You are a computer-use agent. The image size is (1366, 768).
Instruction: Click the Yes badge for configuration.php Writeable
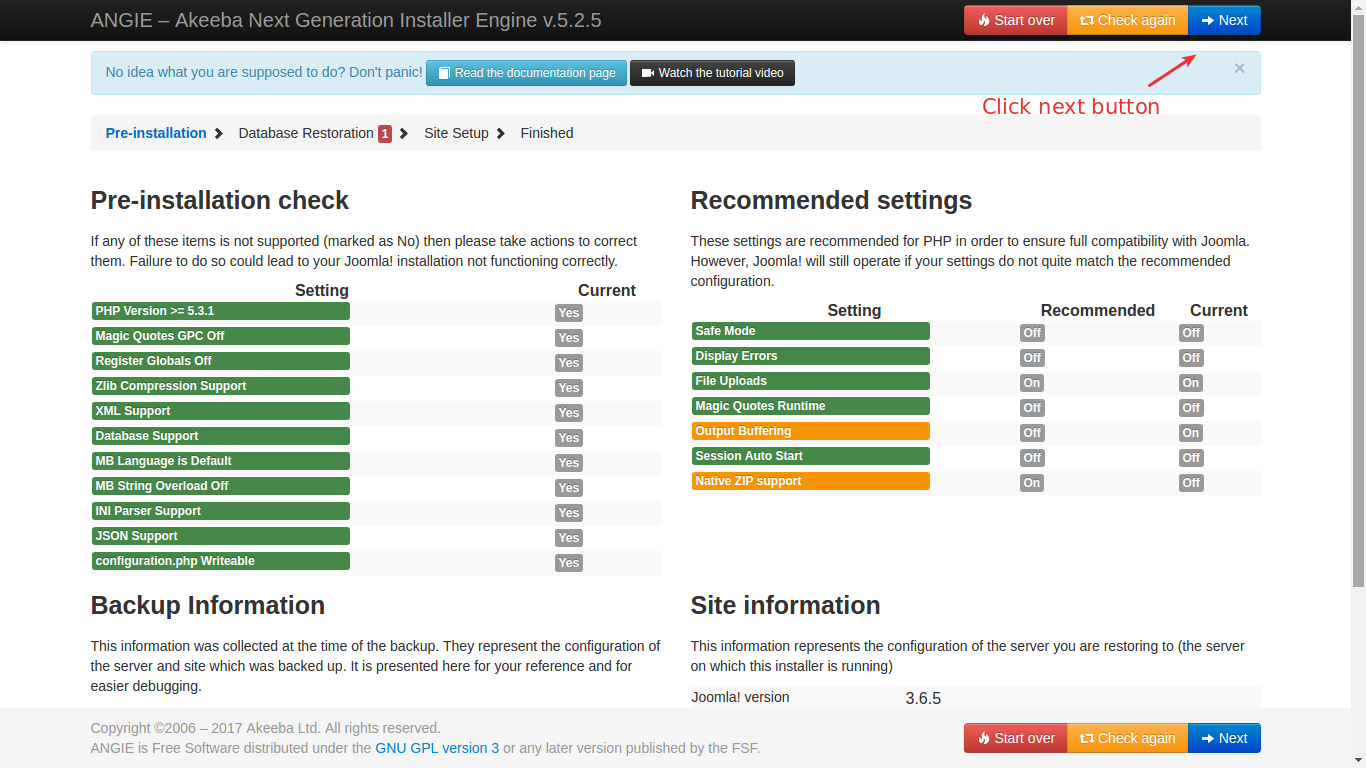569,563
